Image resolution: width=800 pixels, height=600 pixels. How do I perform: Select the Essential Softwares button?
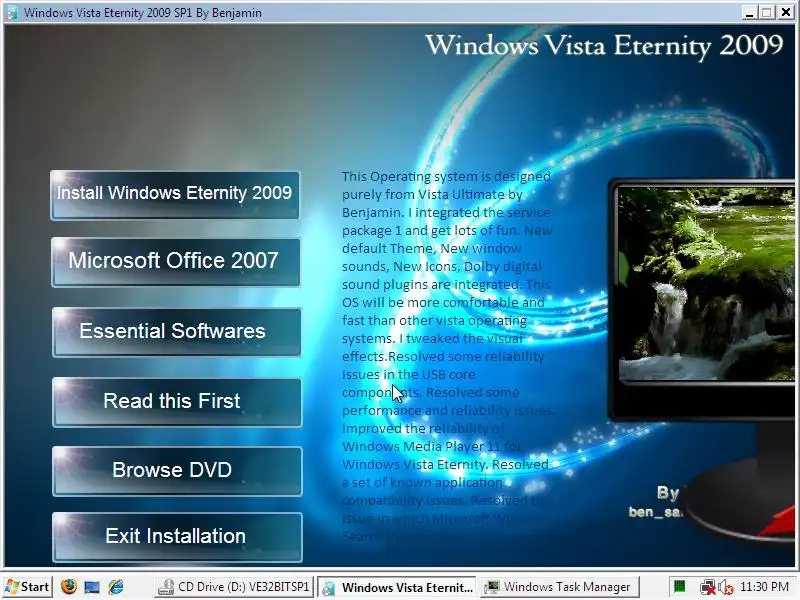[x=176, y=332]
